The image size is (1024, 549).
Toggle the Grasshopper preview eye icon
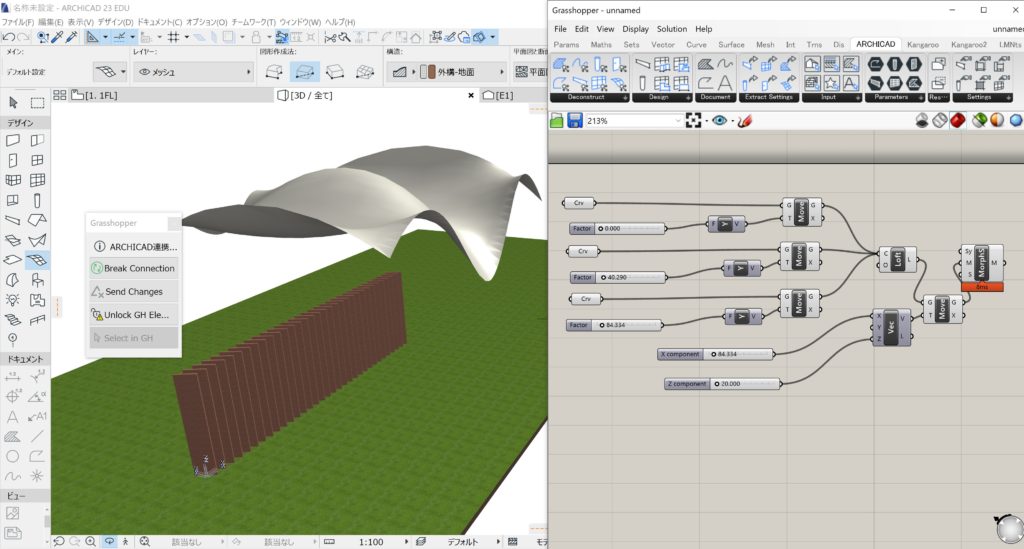[x=720, y=121]
